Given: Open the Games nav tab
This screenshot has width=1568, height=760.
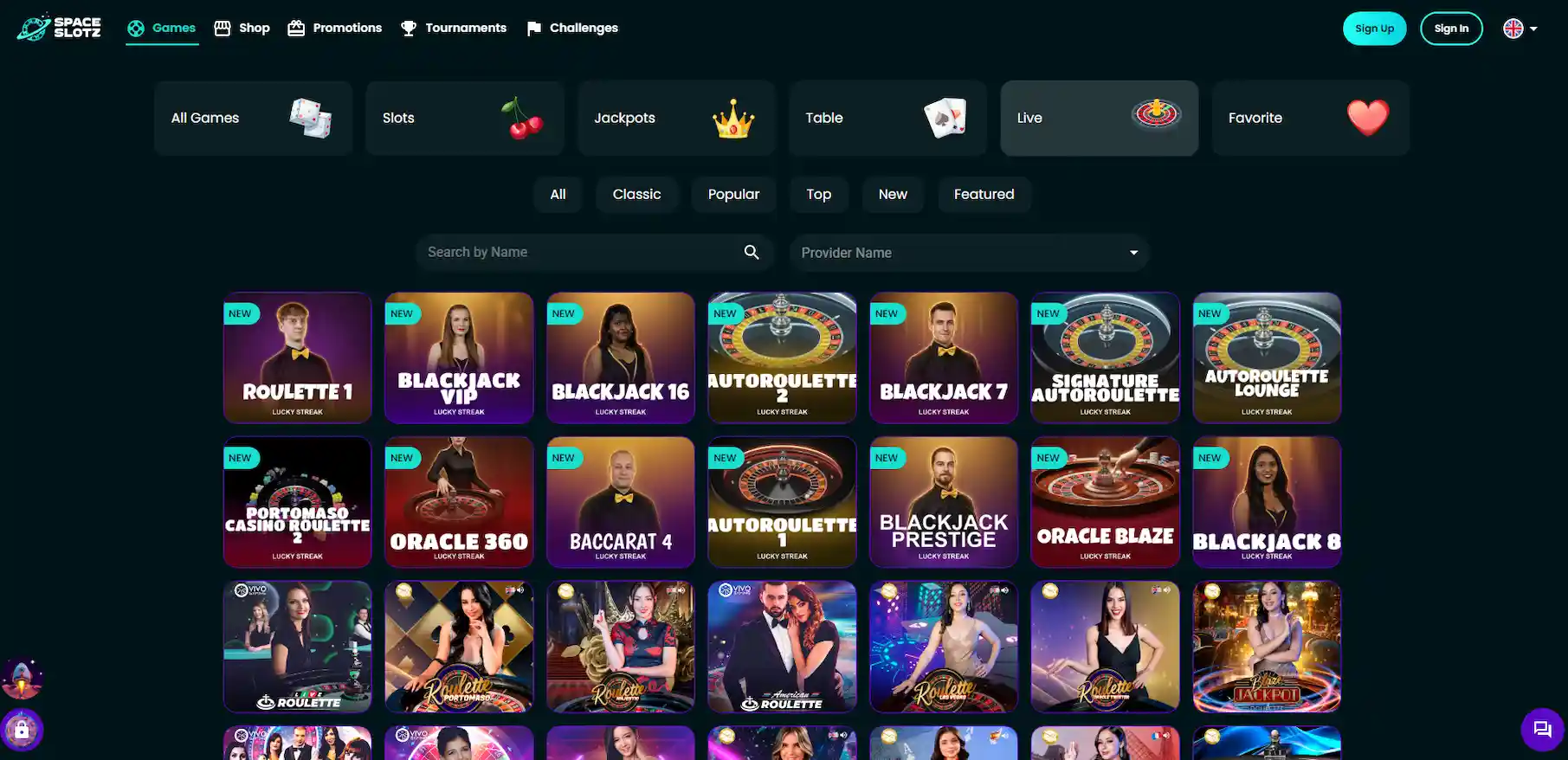Looking at the screenshot, I should pyautogui.click(x=162, y=28).
